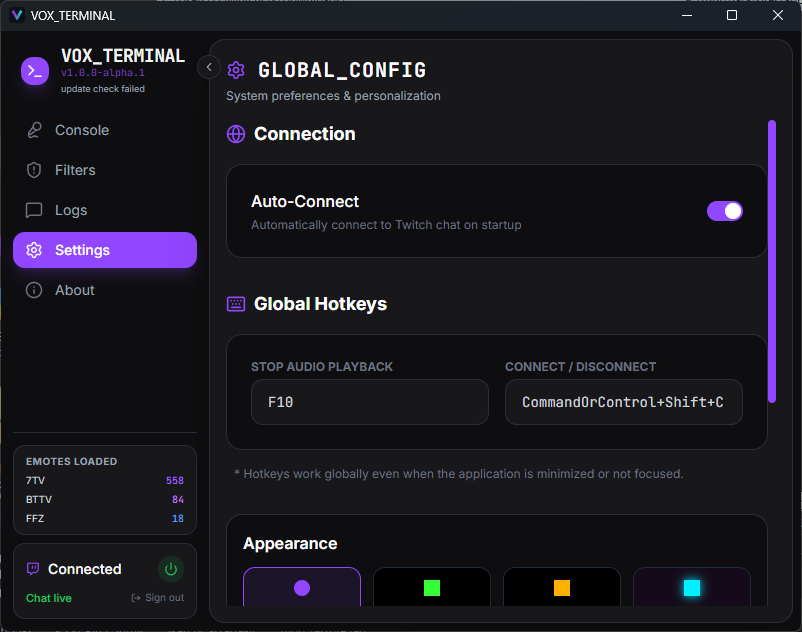Open the Logs page

tap(105, 210)
